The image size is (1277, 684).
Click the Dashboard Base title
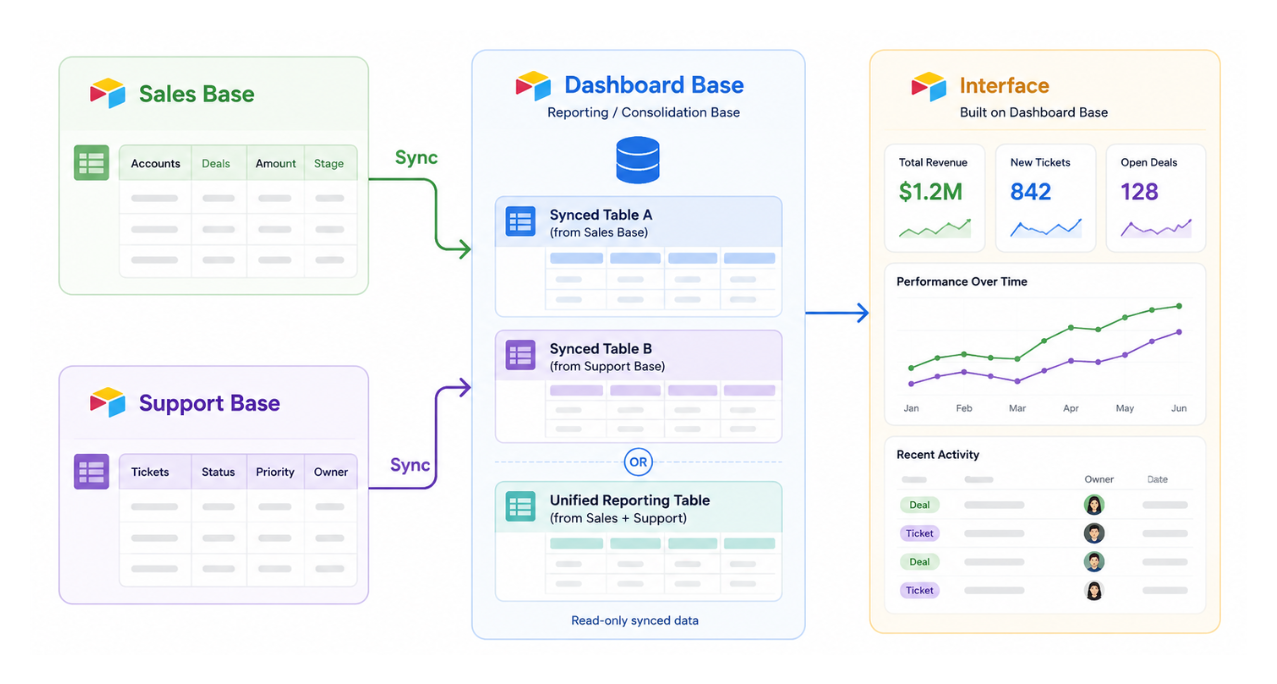tap(654, 85)
